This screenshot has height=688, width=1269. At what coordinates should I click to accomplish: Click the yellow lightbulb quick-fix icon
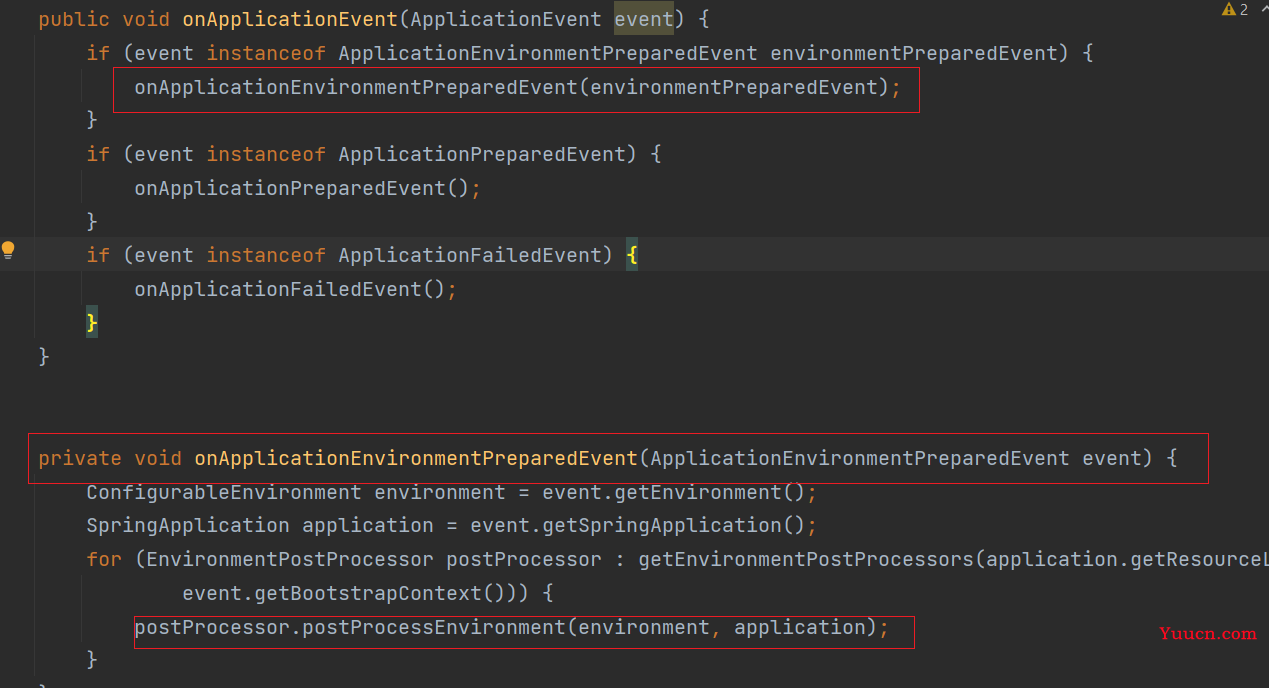tap(8, 250)
